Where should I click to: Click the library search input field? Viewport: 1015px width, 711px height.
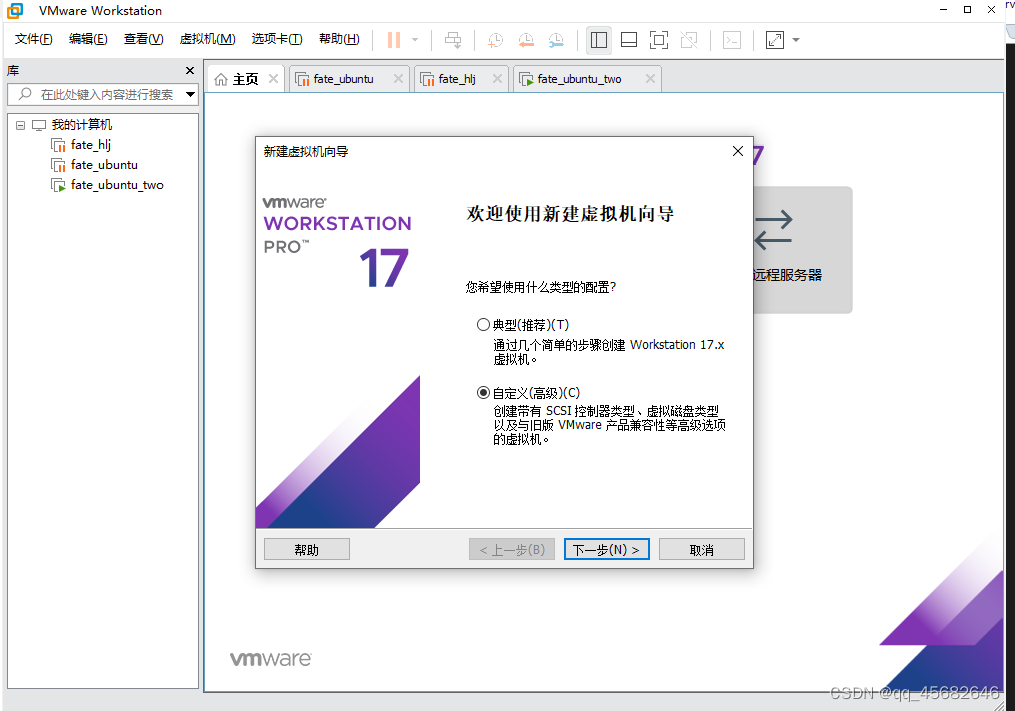click(x=102, y=95)
